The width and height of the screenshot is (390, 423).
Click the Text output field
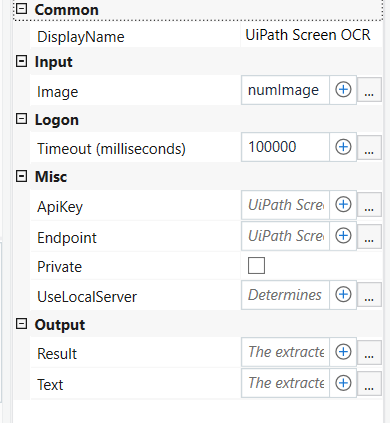[x=285, y=383]
